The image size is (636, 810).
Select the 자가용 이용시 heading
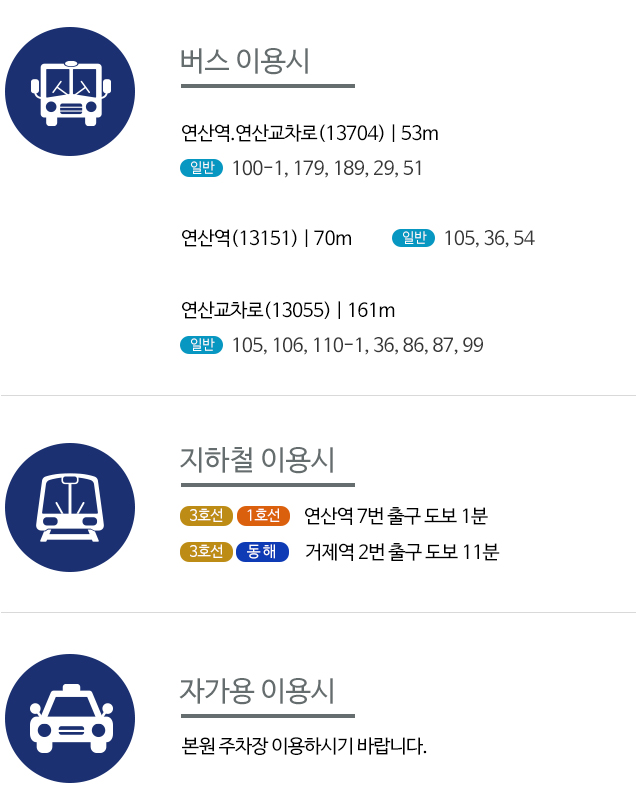click(257, 691)
